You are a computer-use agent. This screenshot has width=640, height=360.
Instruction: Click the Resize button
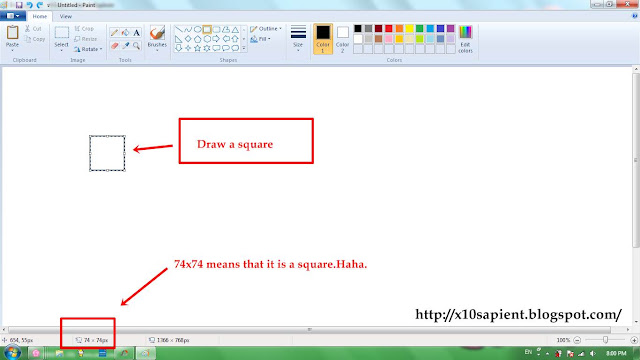[x=86, y=39]
